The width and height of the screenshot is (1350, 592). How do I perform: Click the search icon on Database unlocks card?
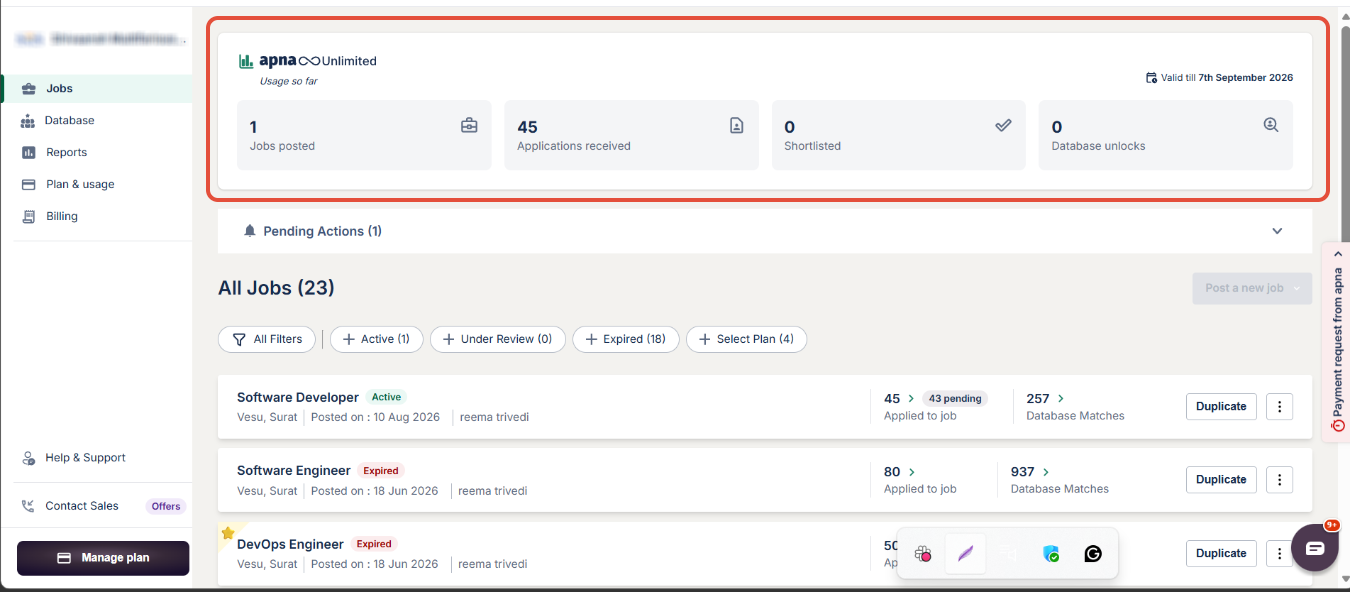tap(1271, 126)
